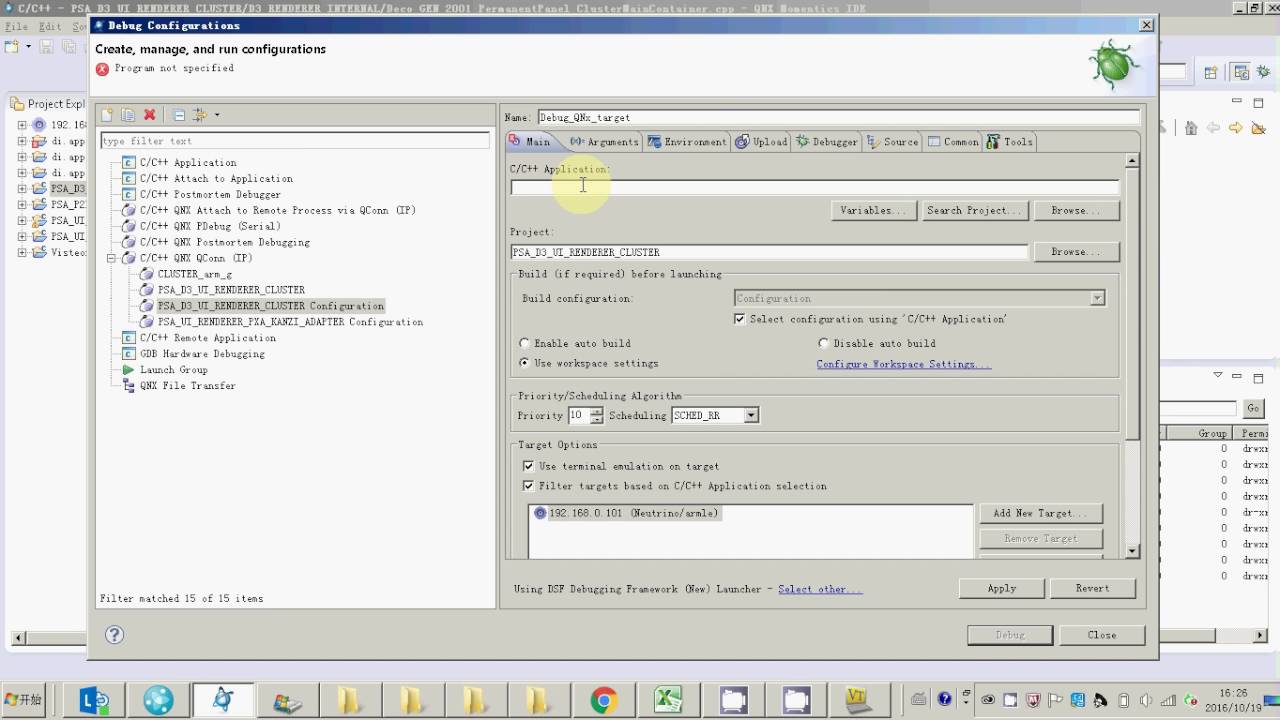Click the Select other... launcher link
Viewport: 1280px width, 720px height.
pos(819,589)
